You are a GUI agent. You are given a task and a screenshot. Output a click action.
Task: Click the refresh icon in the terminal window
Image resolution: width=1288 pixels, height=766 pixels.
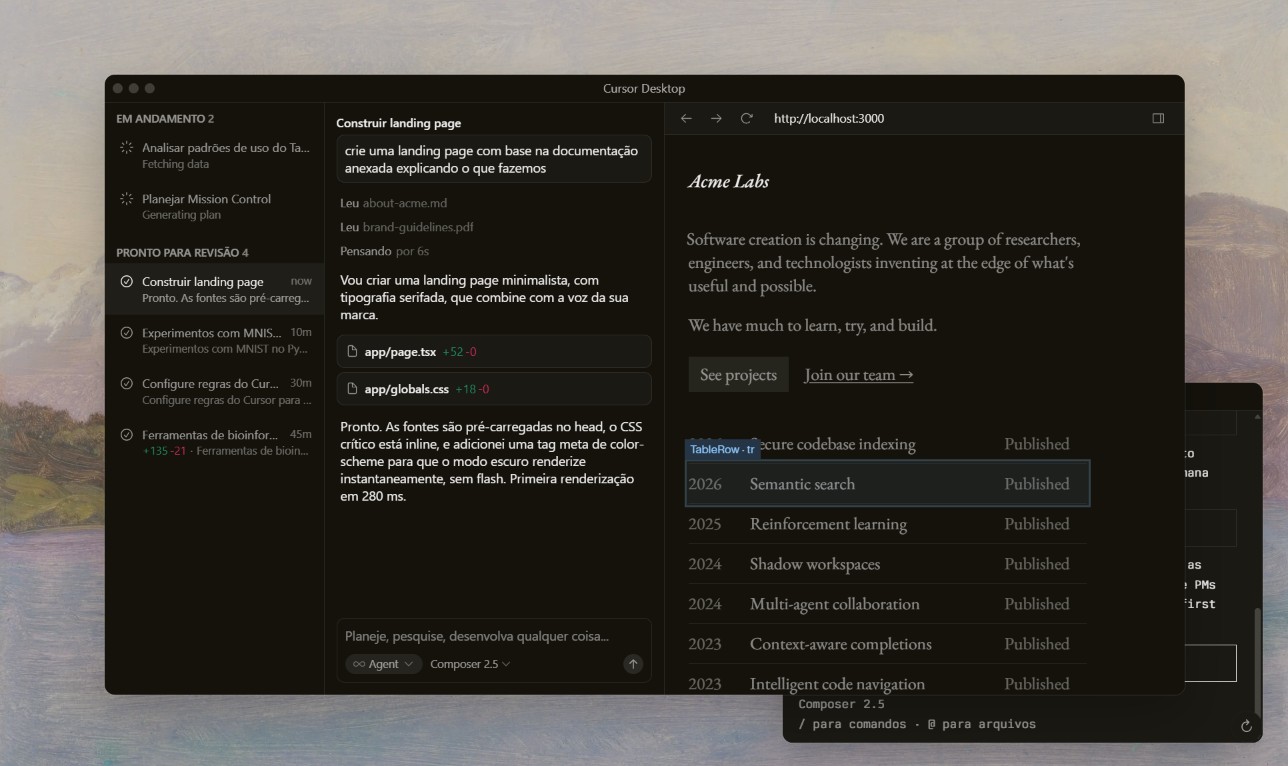[x=1246, y=726]
